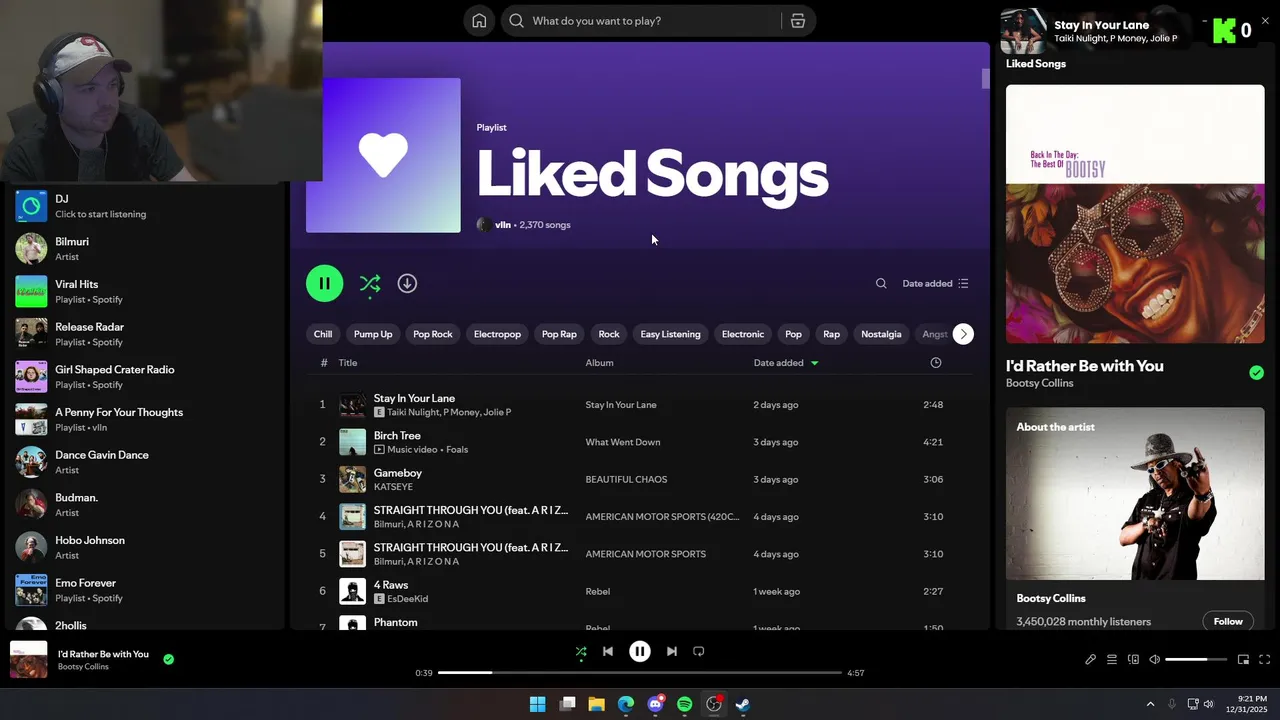This screenshot has height=720, width=1280.
Task: Select the Electropop filter chip
Action: (x=497, y=334)
